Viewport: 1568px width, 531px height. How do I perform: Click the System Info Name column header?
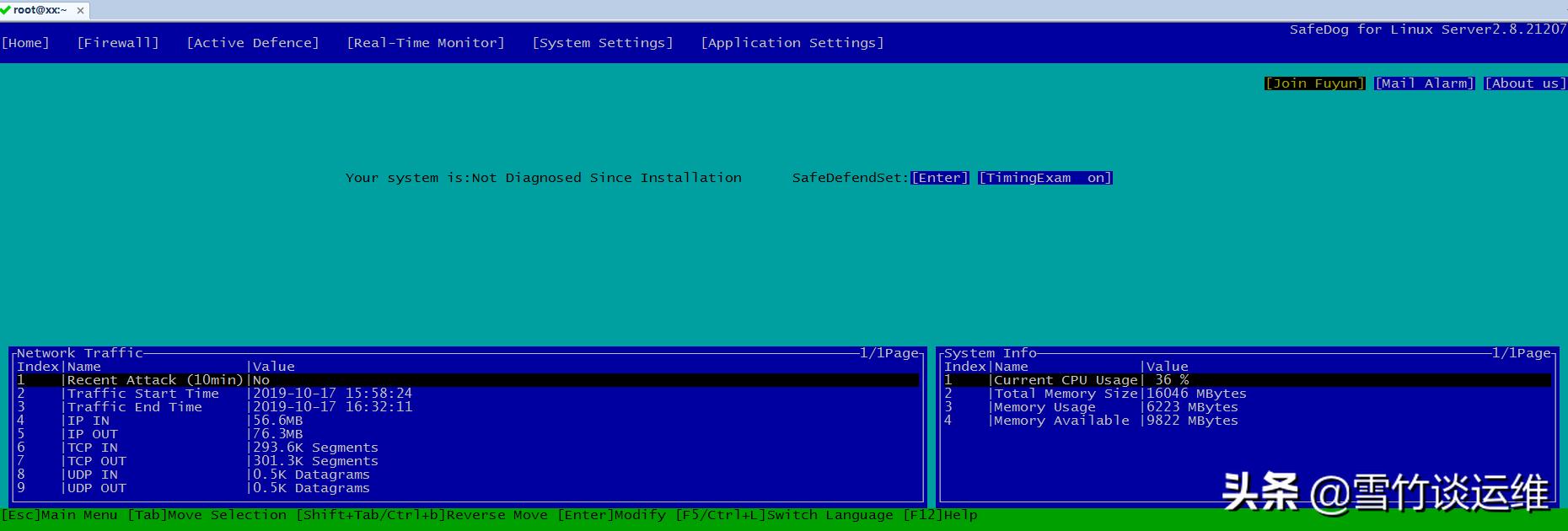pyautogui.click(x=1011, y=367)
